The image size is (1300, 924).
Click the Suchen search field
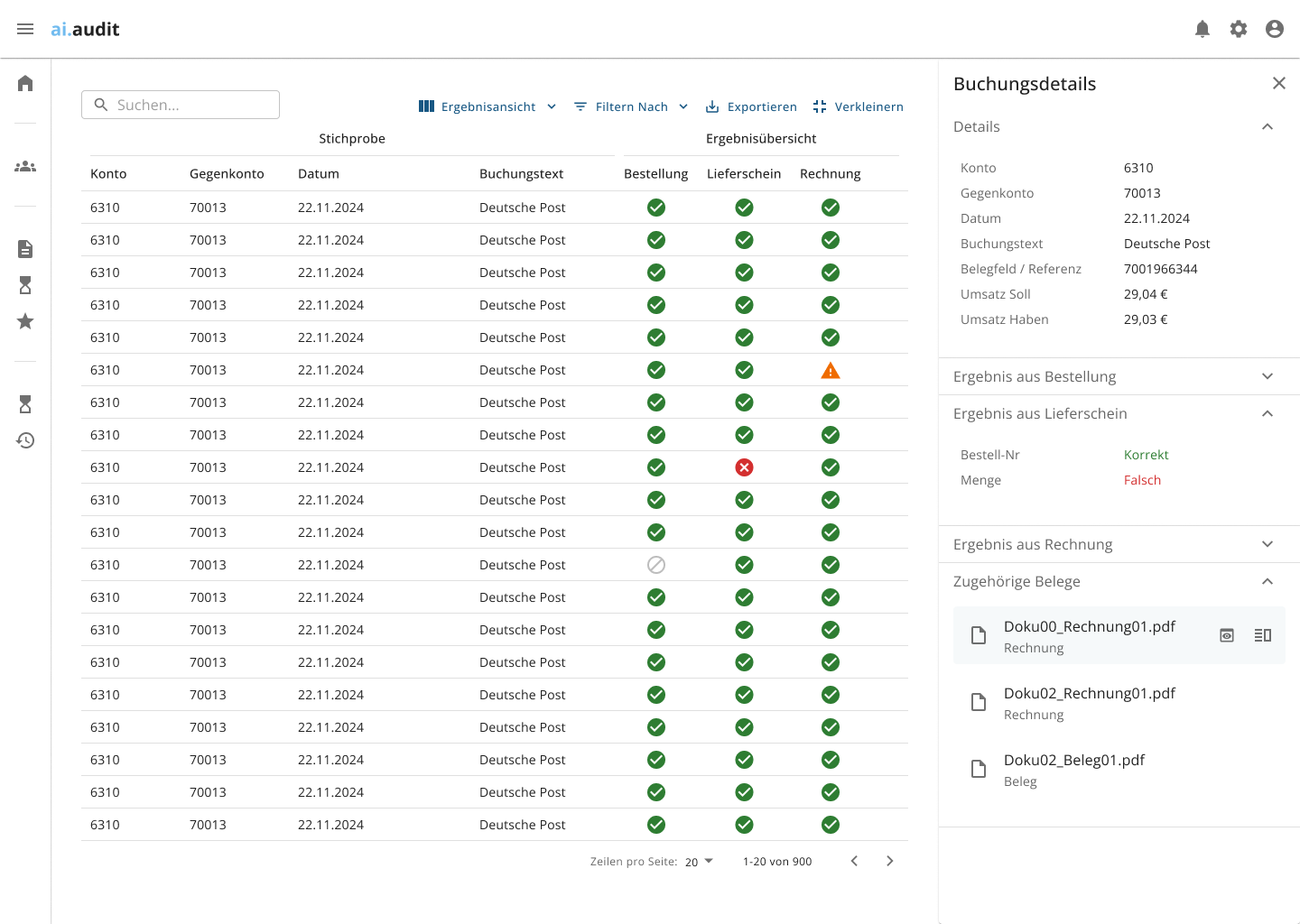[x=181, y=105]
